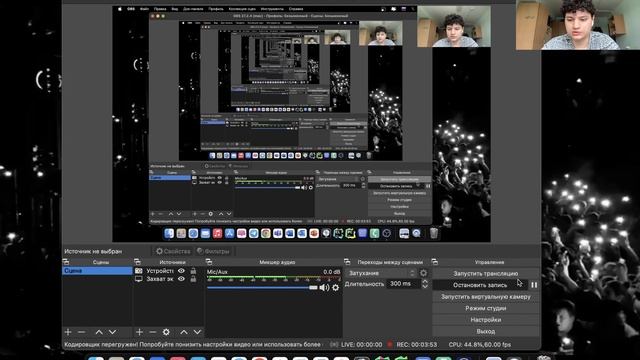Select the Захват эк source row
Screen dimensions: 640x360
[x=169, y=279]
